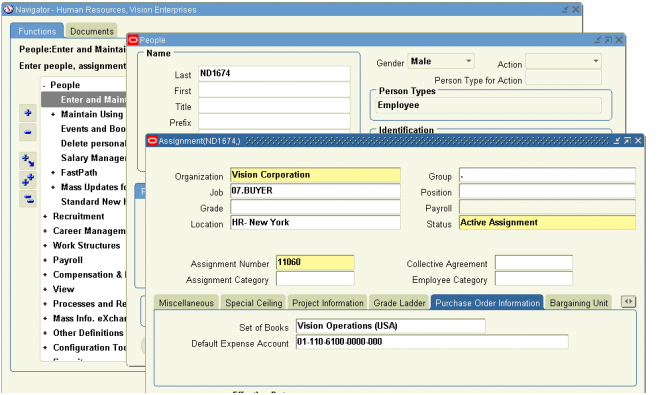Click the First name field

click(x=274, y=90)
